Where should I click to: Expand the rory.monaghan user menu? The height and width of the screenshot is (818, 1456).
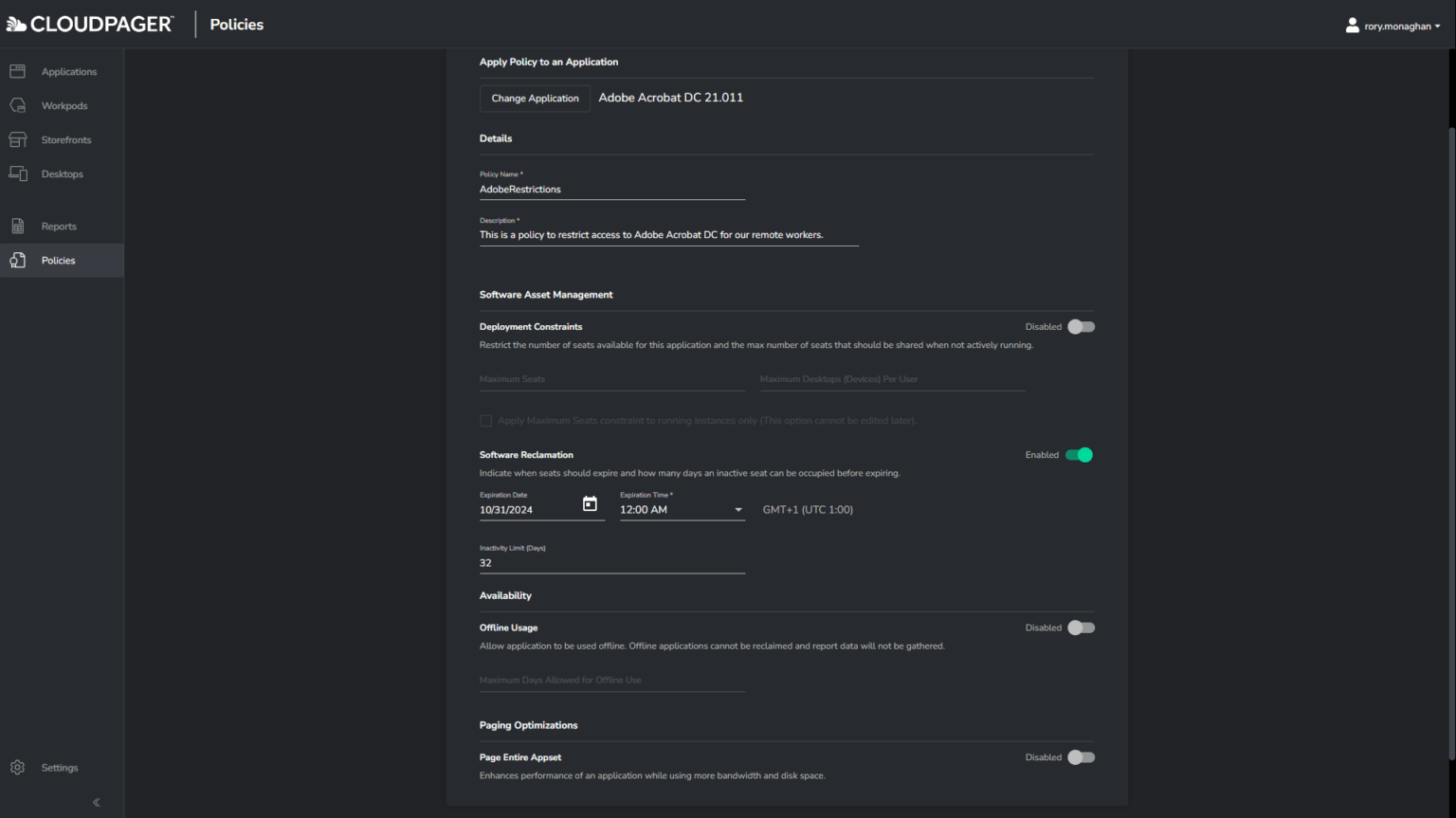(x=1392, y=27)
